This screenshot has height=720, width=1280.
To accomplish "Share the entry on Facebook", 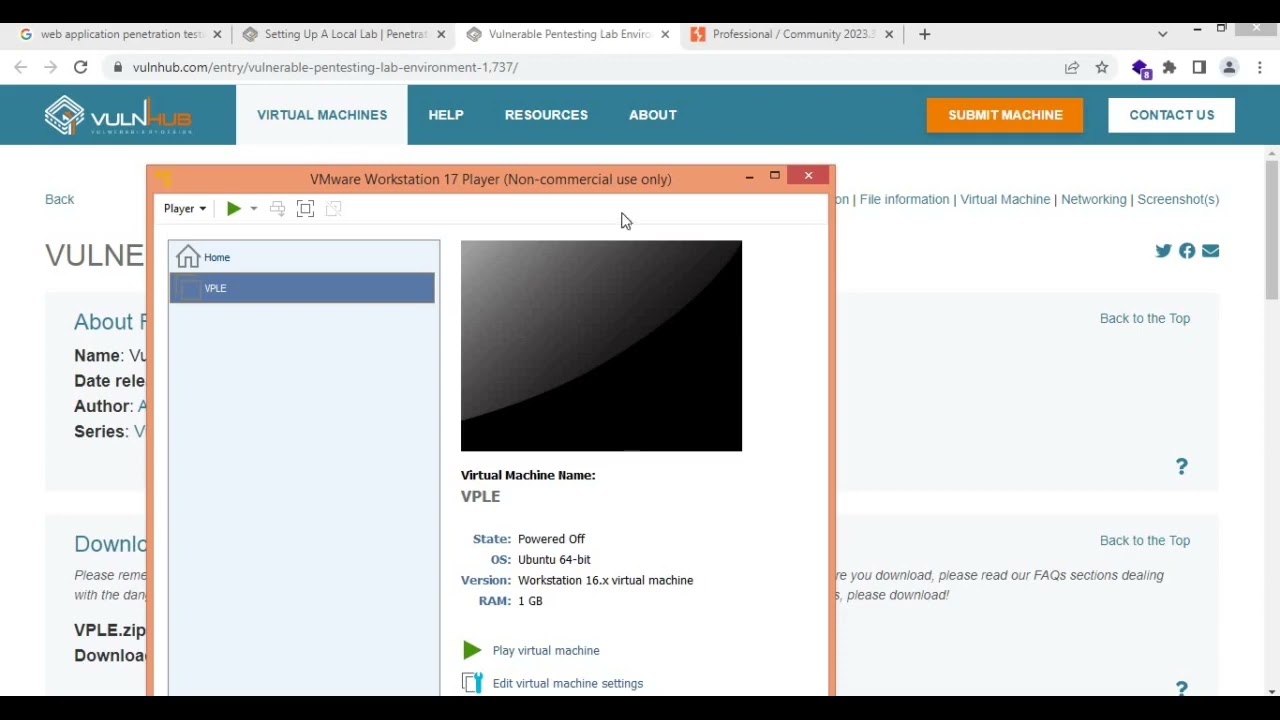I will (x=1187, y=251).
